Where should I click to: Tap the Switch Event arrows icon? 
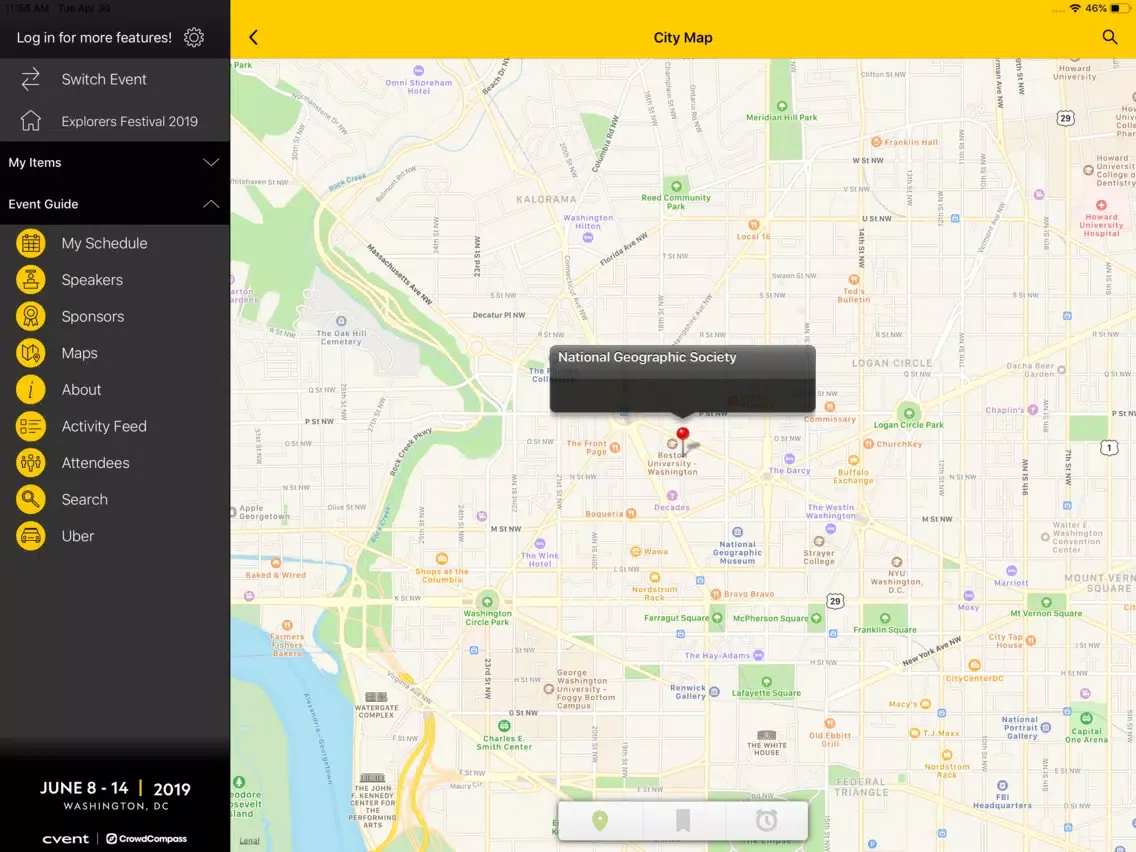point(30,79)
